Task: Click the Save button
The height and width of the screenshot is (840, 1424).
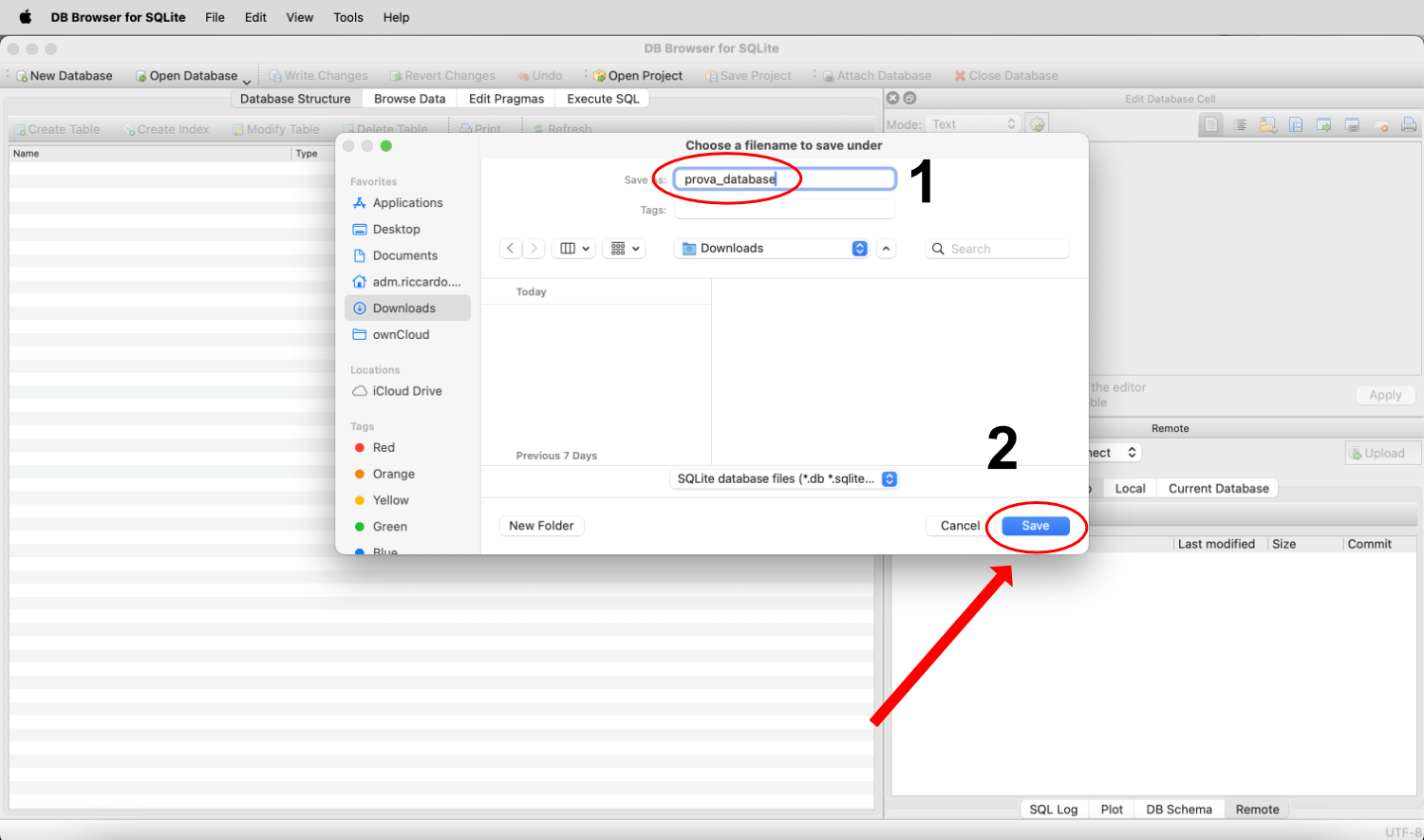Action: 1035,526
